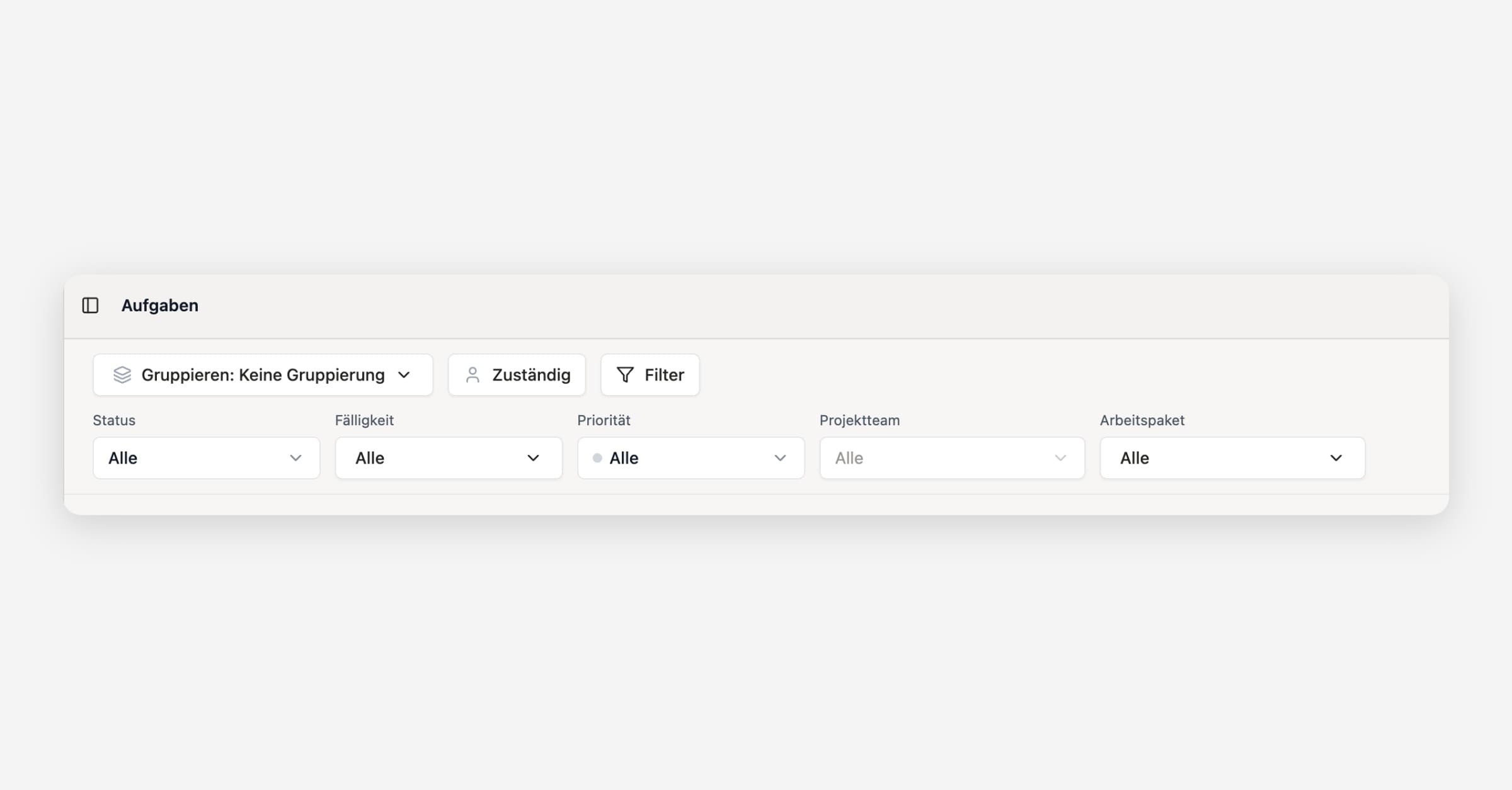Toggle the Zuständig assignee filter
The height and width of the screenshot is (790, 1512).
click(517, 375)
